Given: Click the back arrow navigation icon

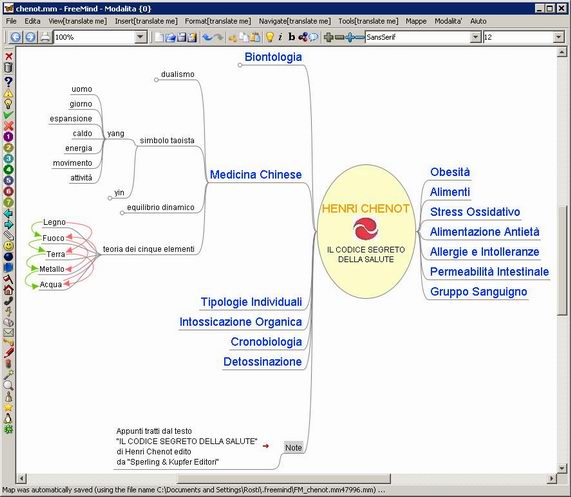Looking at the screenshot, I should tap(15, 37).
